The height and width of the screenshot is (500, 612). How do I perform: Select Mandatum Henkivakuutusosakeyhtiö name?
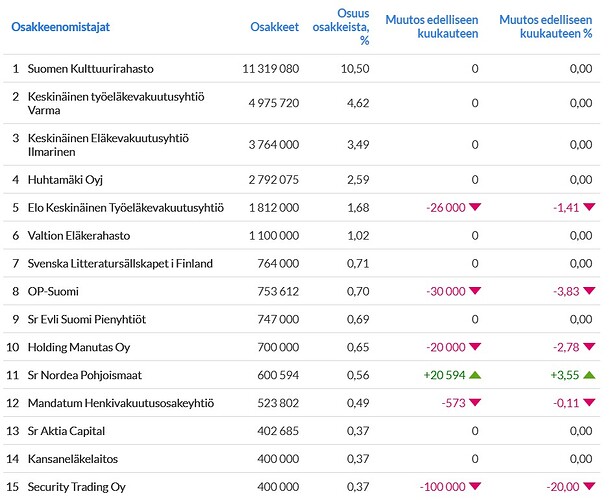pyautogui.click(x=121, y=403)
